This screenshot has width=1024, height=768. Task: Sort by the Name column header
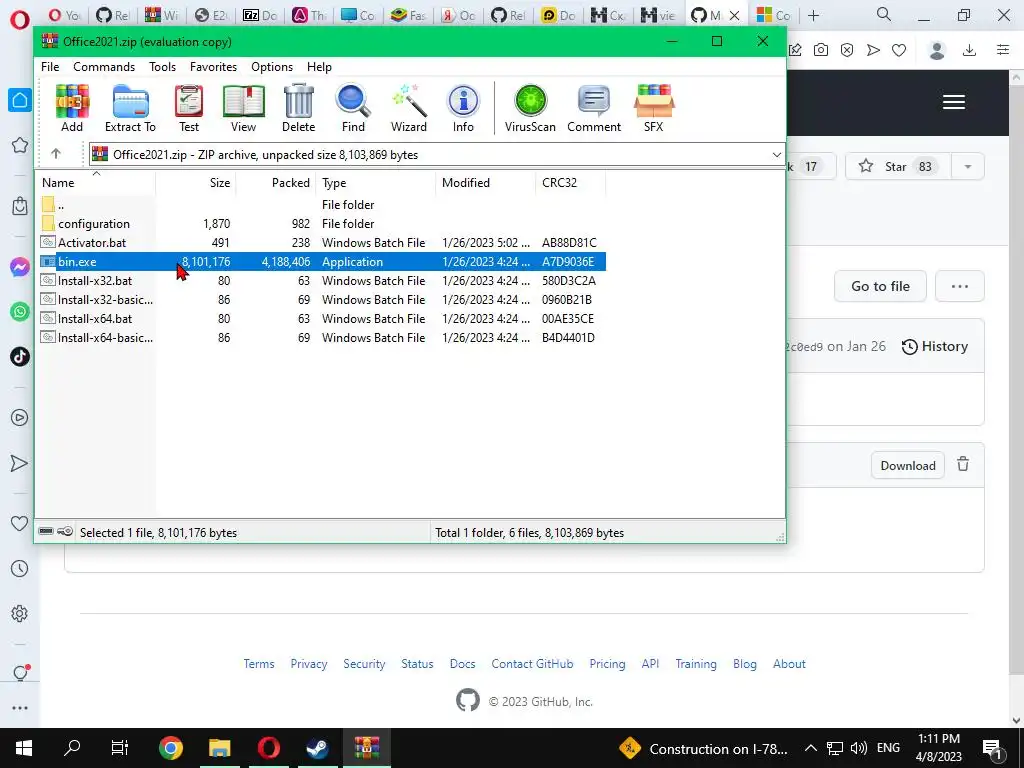coord(95,183)
